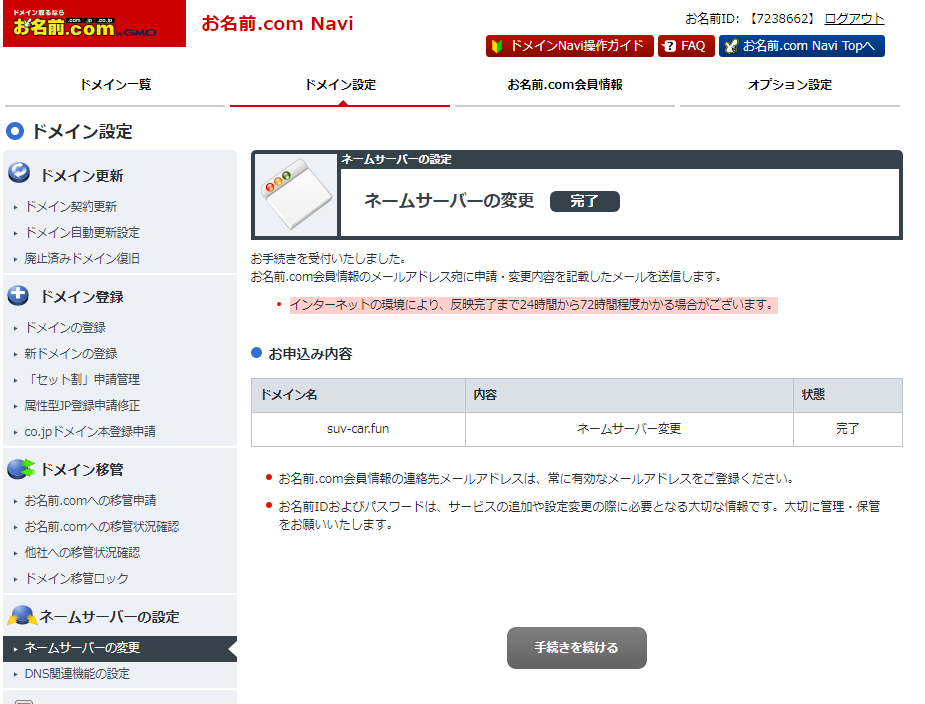925x704 pixels.
Task: Open 廃止済みドメイン復旧 sidebar item
Action: pyautogui.click(x=82, y=259)
